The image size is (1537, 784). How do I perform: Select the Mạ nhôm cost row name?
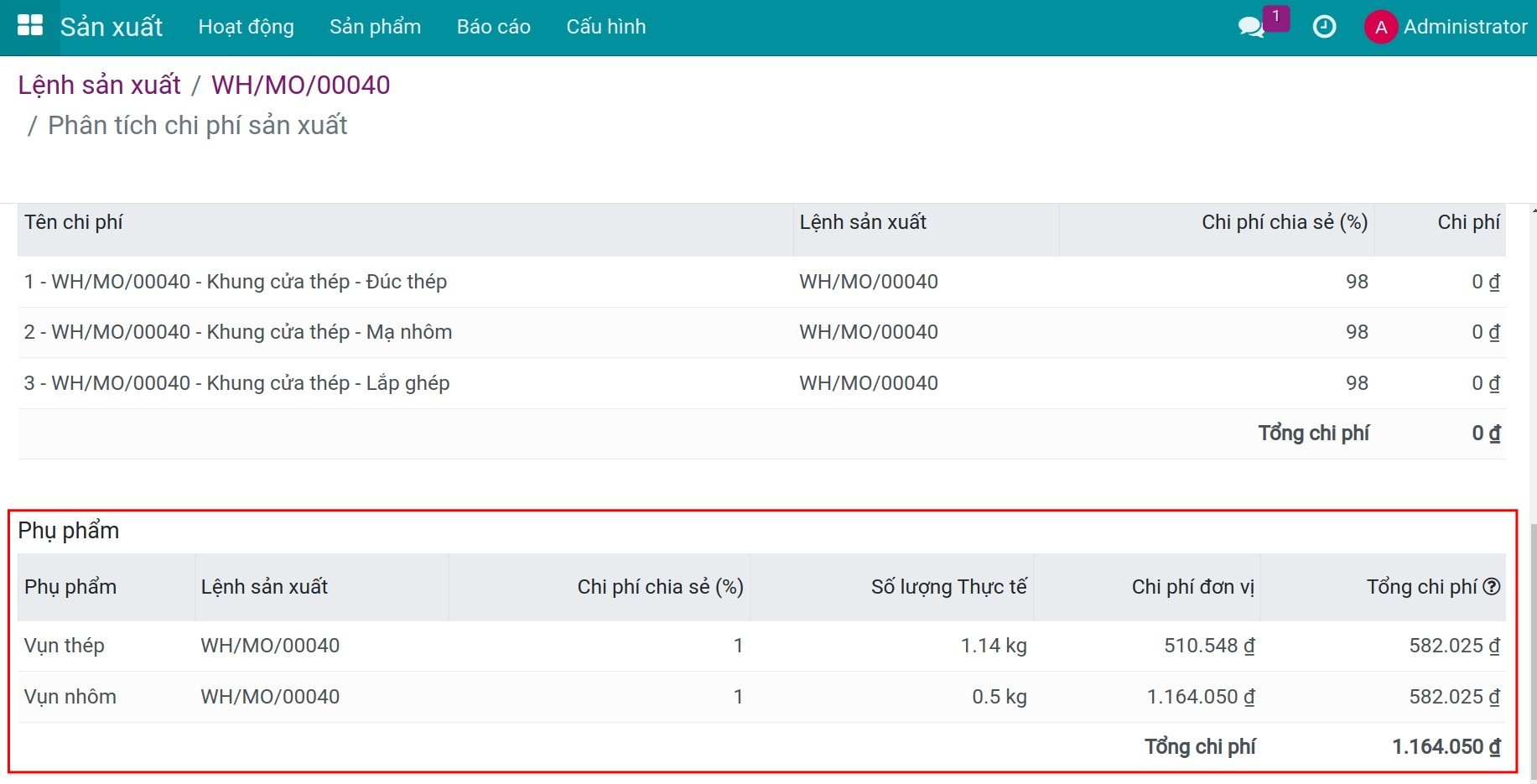238,332
